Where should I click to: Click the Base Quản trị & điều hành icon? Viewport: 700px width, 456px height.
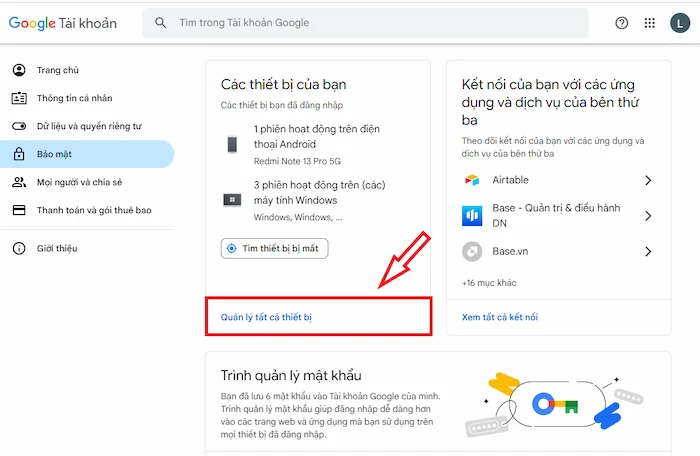coord(472,216)
